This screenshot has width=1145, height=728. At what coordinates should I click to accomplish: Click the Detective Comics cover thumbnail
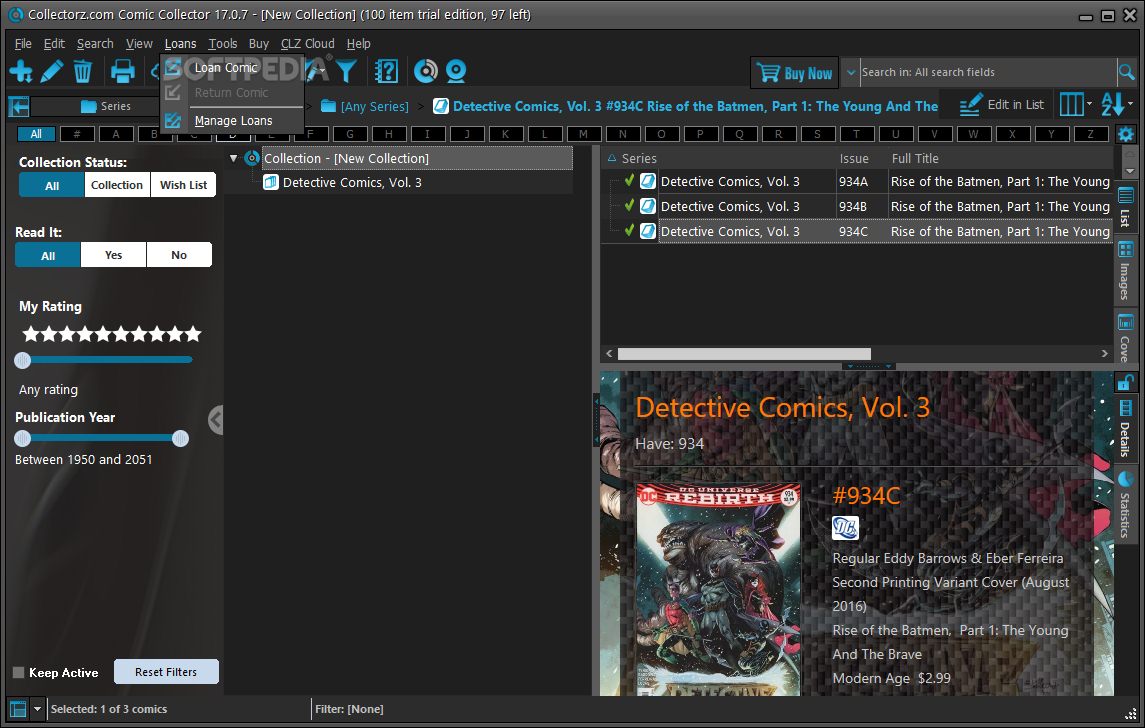point(719,589)
